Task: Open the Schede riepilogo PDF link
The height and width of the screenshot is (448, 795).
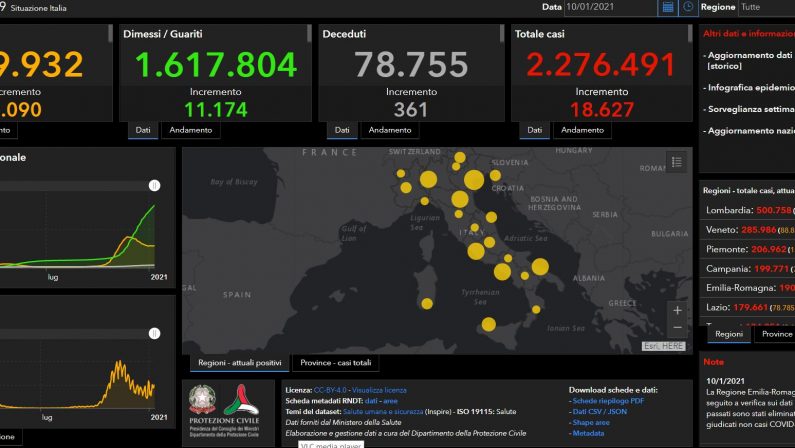Action: point(608,401)
